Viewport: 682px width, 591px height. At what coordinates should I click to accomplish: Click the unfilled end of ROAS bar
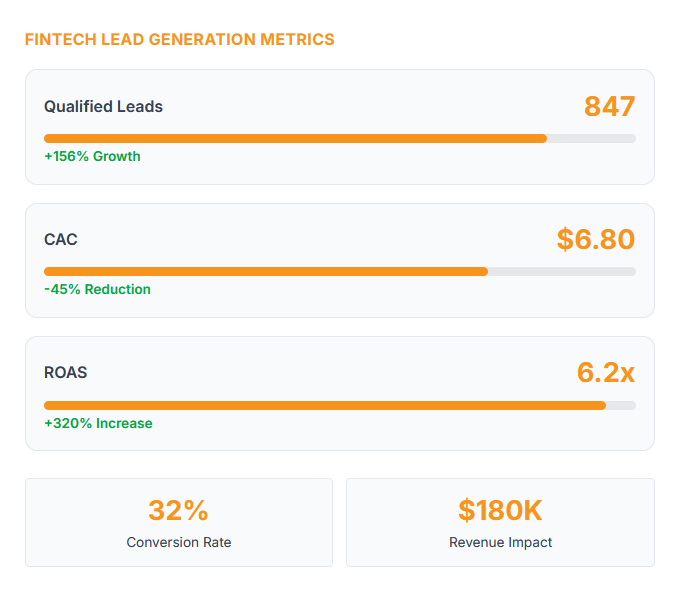(621, 405)
